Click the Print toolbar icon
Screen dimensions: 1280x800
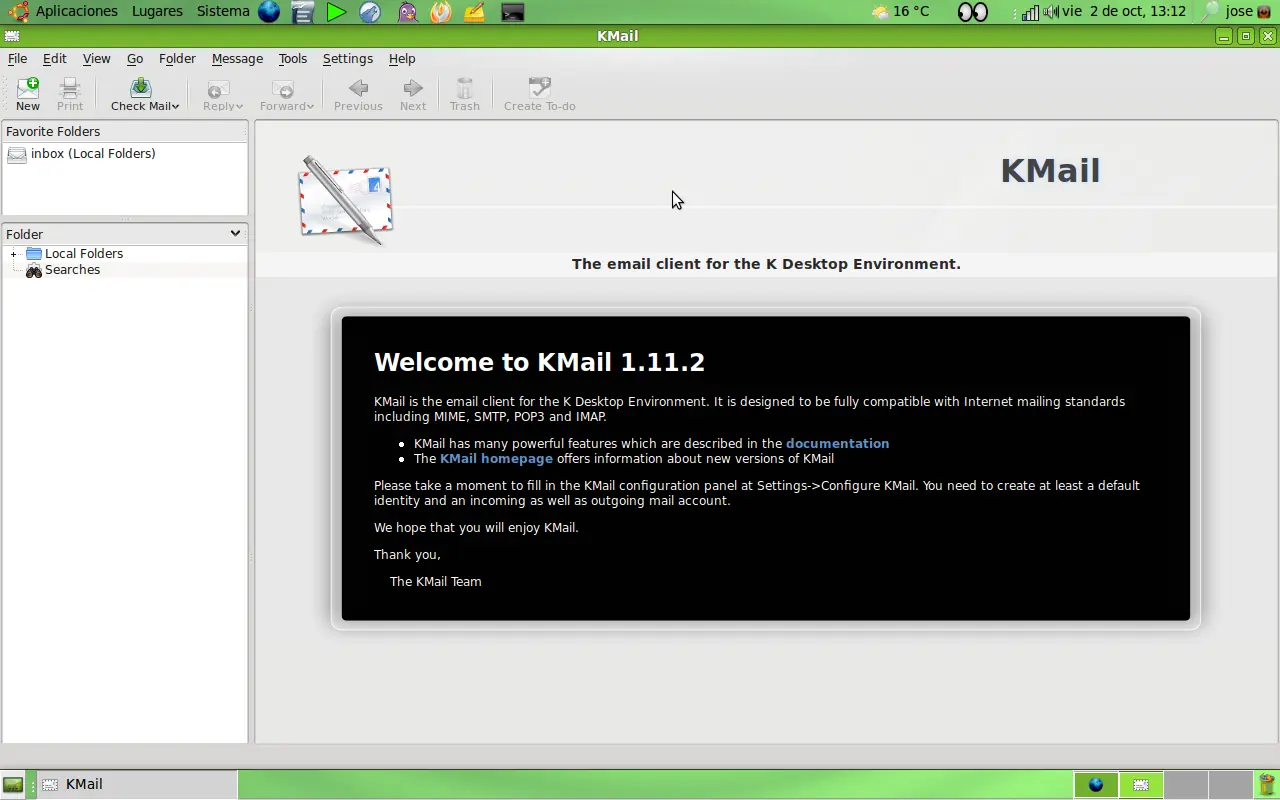70,88
